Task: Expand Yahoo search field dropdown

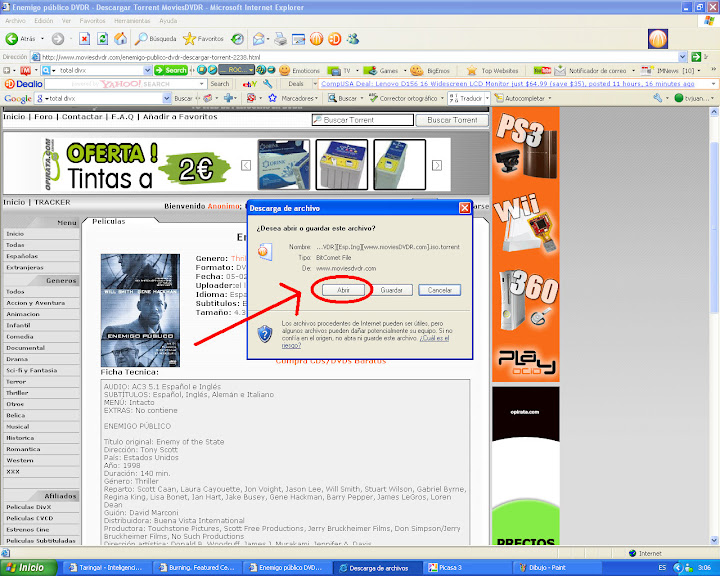Action: click(202, 84)
